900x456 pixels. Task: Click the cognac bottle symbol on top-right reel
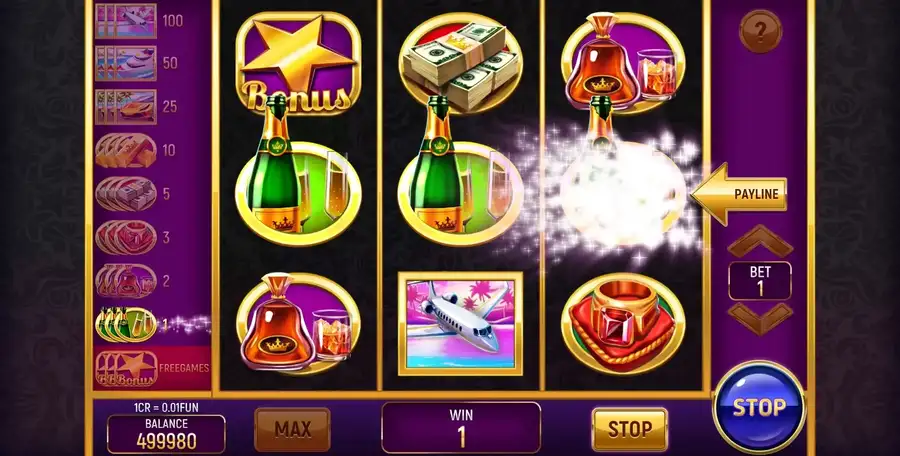[x=623, y=62]
